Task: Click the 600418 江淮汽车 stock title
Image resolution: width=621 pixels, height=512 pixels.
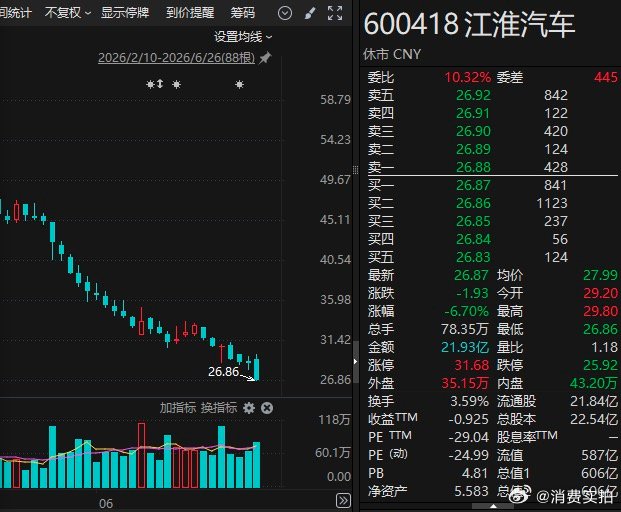Action: (x=469, y=25)
